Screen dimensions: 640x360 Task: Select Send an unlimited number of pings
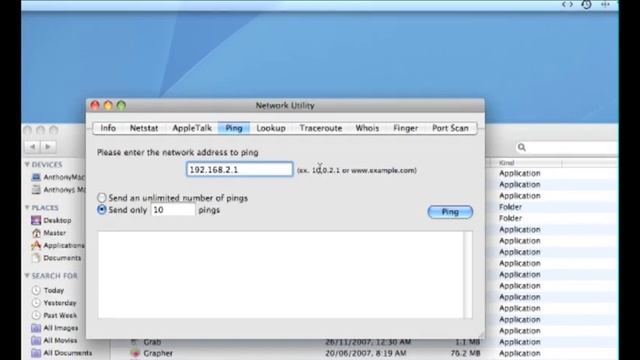coord(102,198)
